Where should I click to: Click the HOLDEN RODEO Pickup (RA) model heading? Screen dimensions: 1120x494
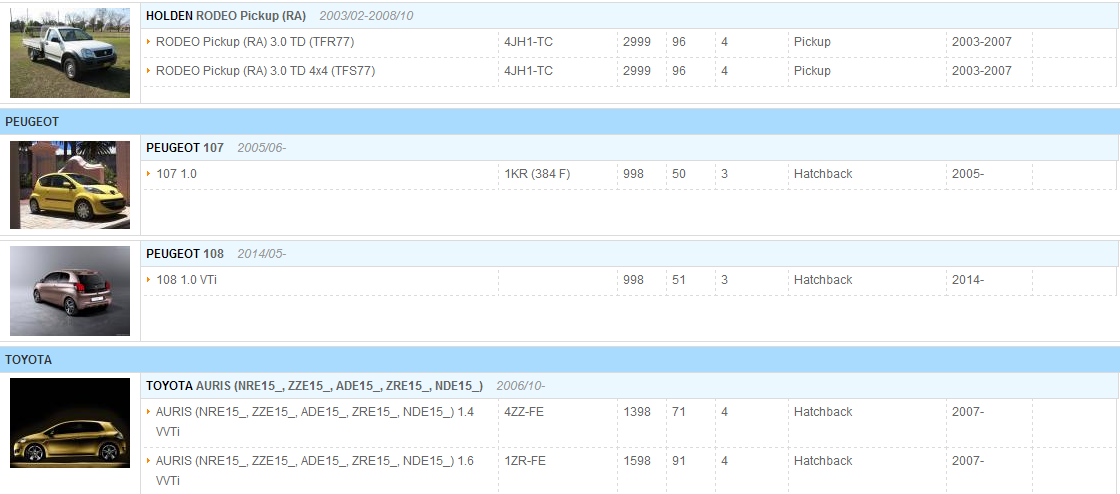tap(226, 16)
